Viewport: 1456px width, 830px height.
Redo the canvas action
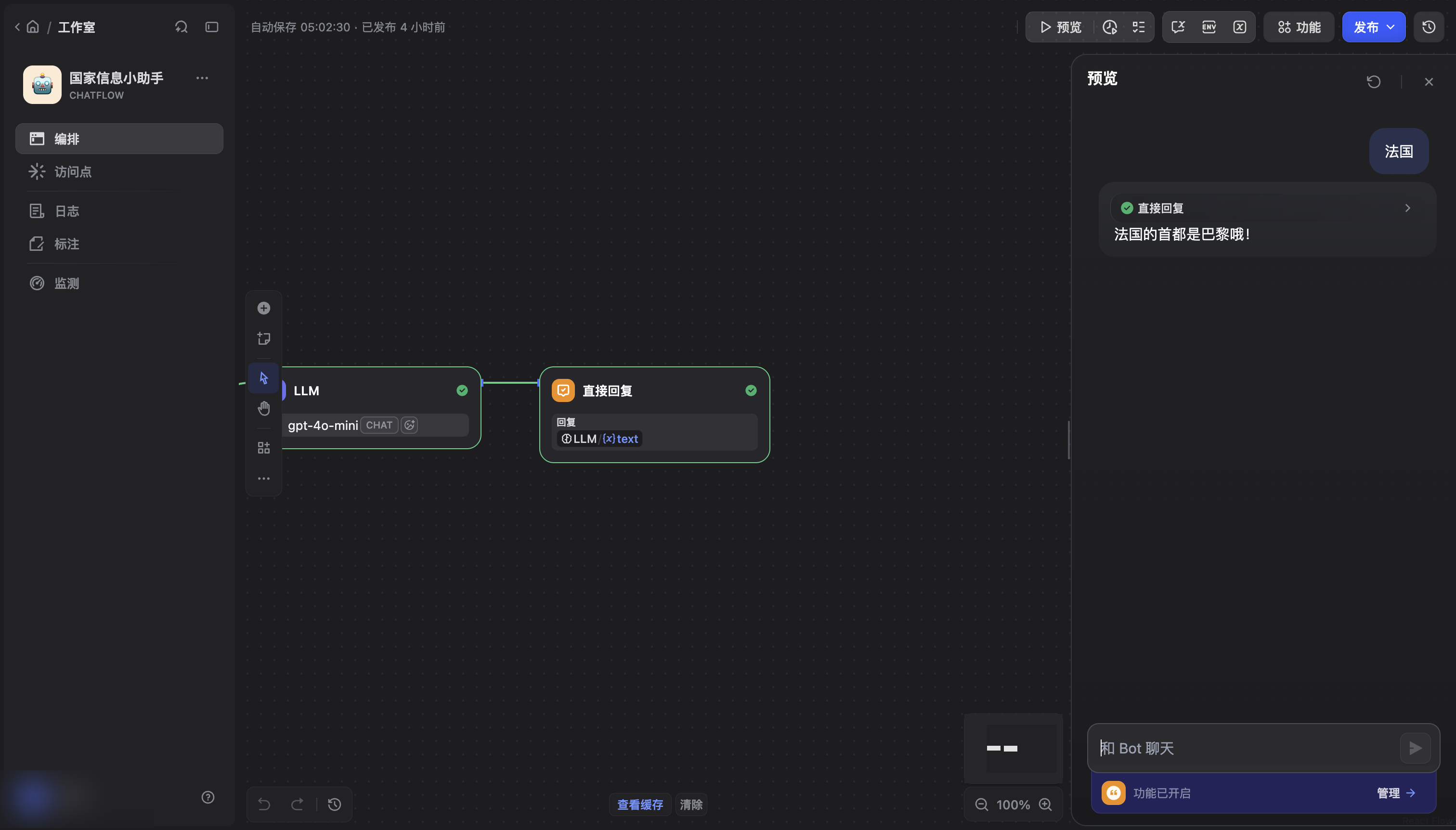297,804
